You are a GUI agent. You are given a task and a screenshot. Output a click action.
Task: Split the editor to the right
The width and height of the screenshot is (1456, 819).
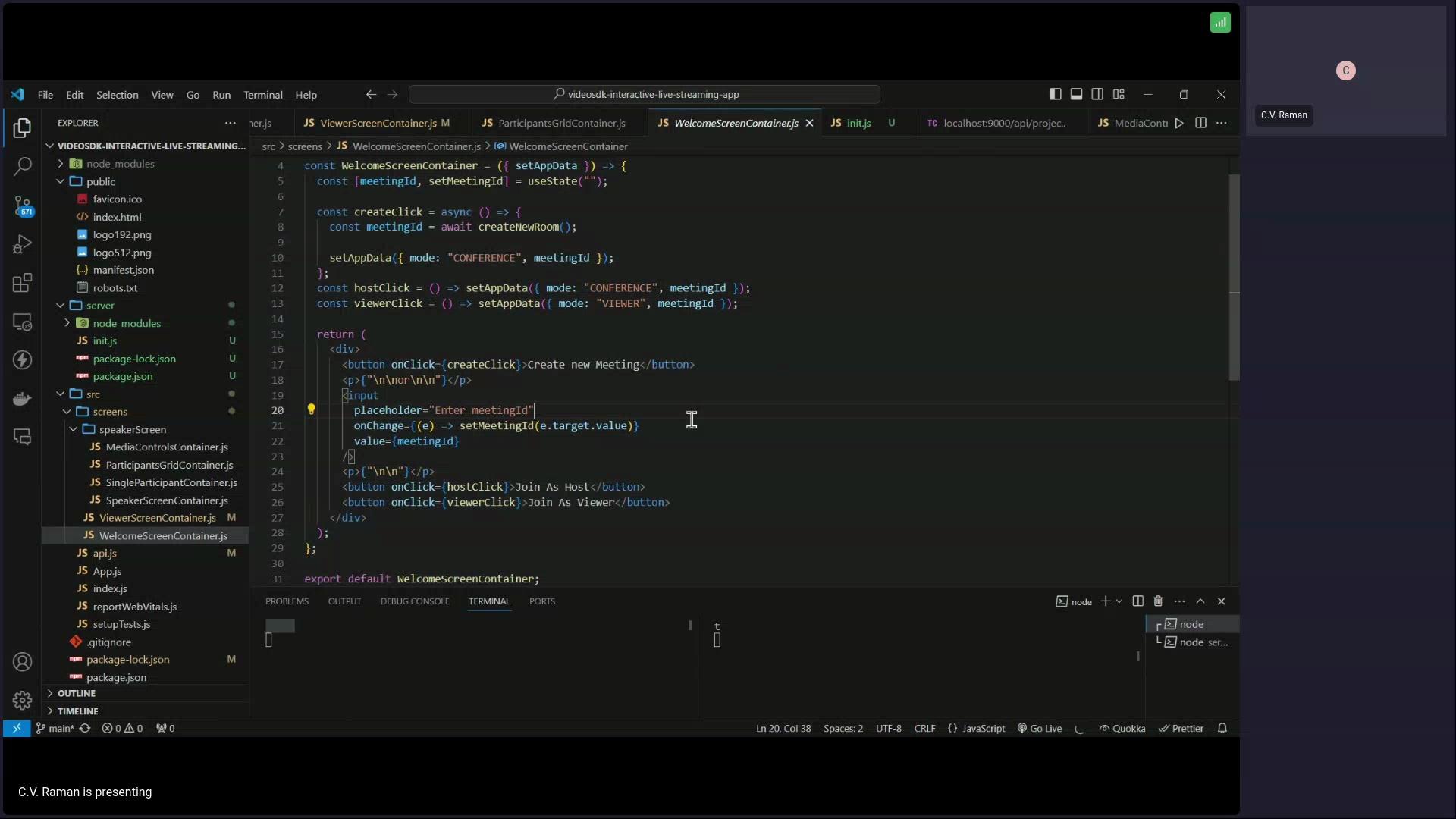coord(1200,123)
